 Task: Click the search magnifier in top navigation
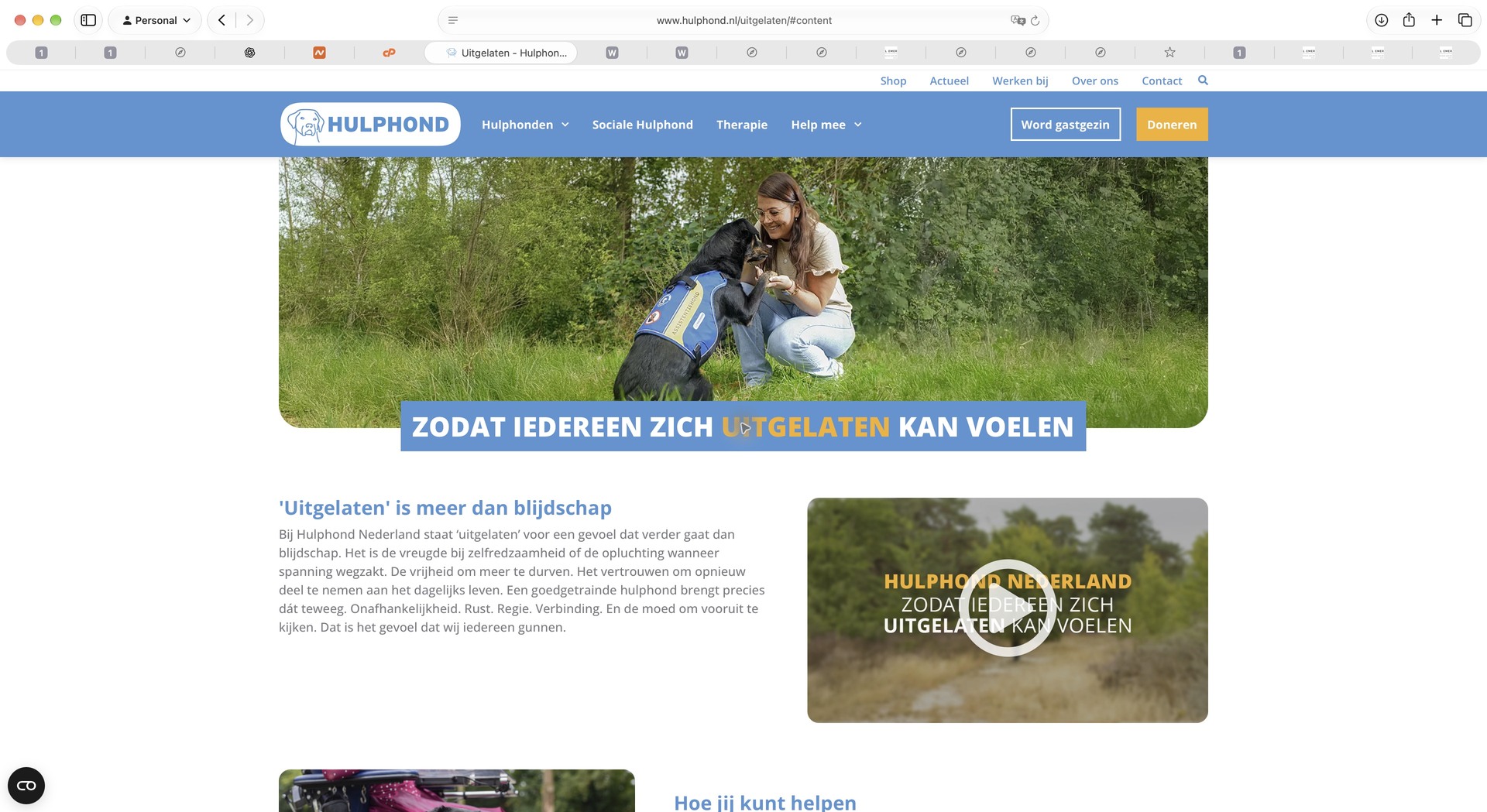(1203, 81)
